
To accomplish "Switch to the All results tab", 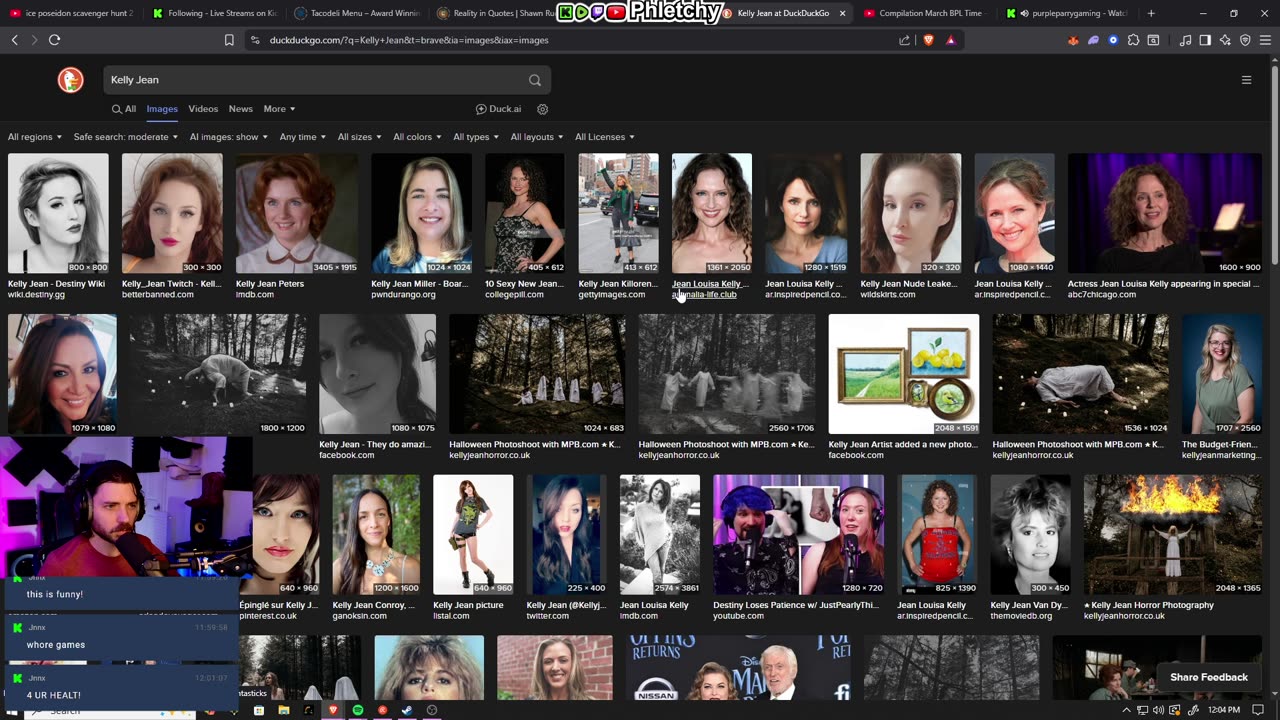I will pyautogui.click(x=124, y=109).
